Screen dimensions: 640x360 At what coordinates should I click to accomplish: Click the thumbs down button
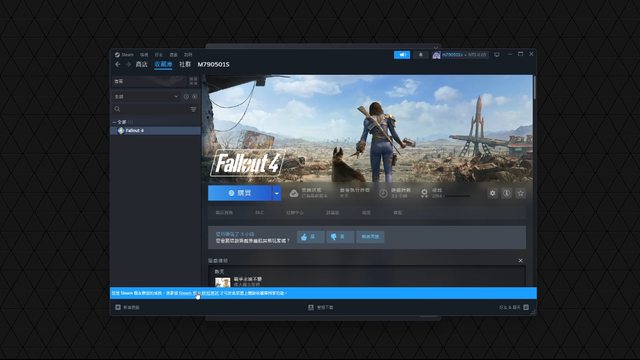[340, 237]
